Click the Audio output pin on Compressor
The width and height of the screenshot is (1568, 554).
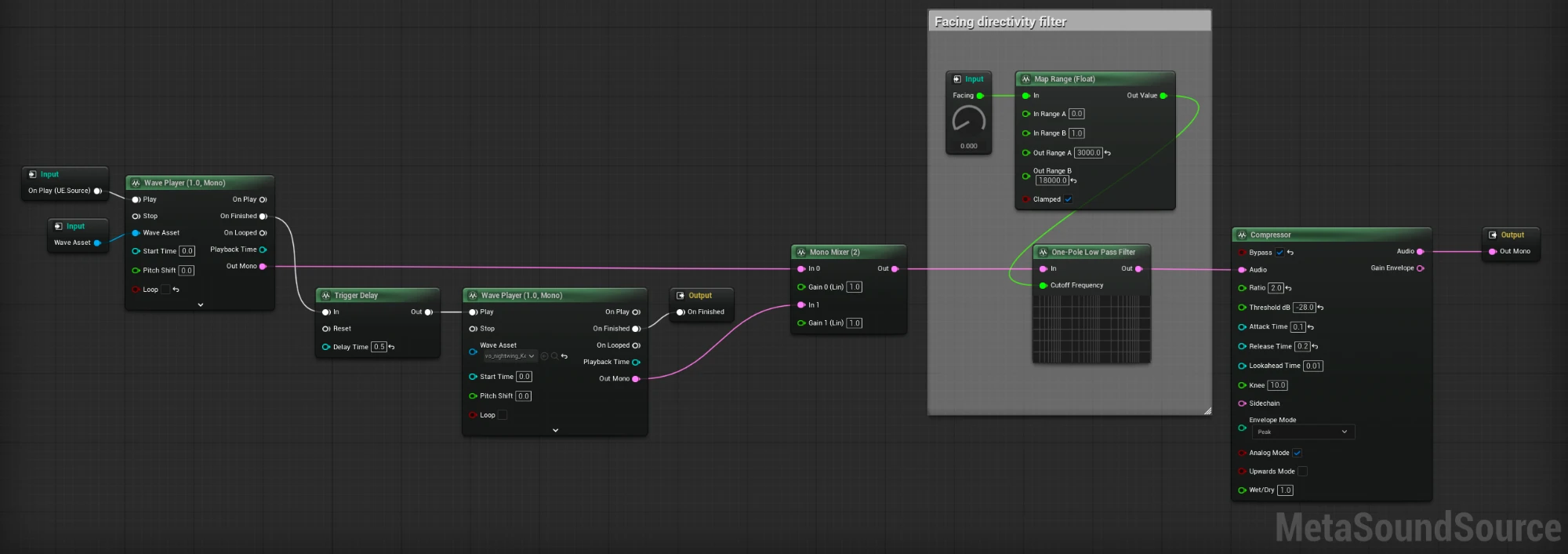pyautogui.click(x=1420, y=252)
